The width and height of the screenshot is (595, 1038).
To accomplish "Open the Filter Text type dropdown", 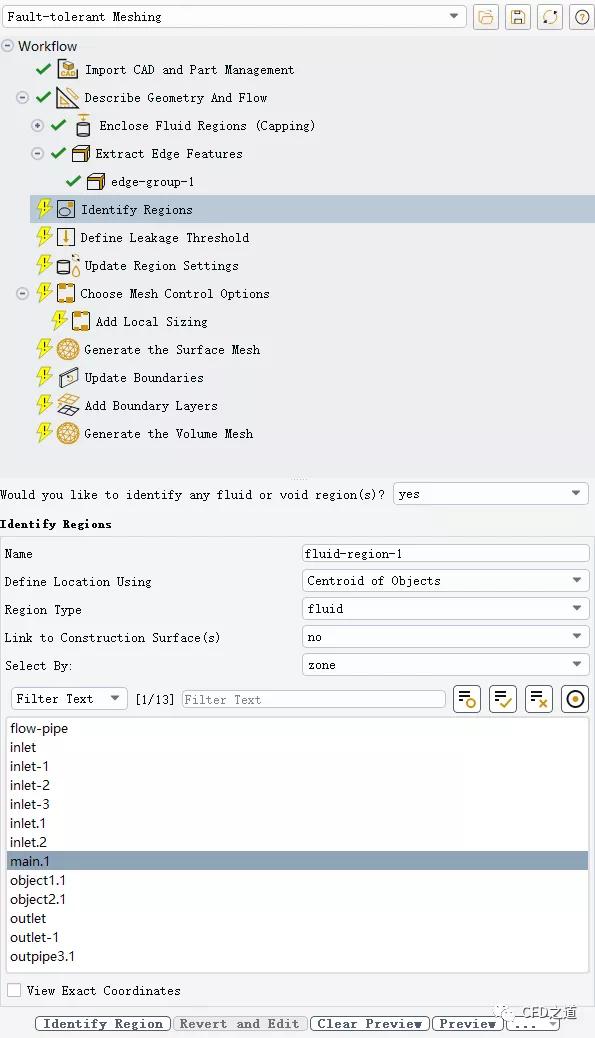I will coord(69,698).
